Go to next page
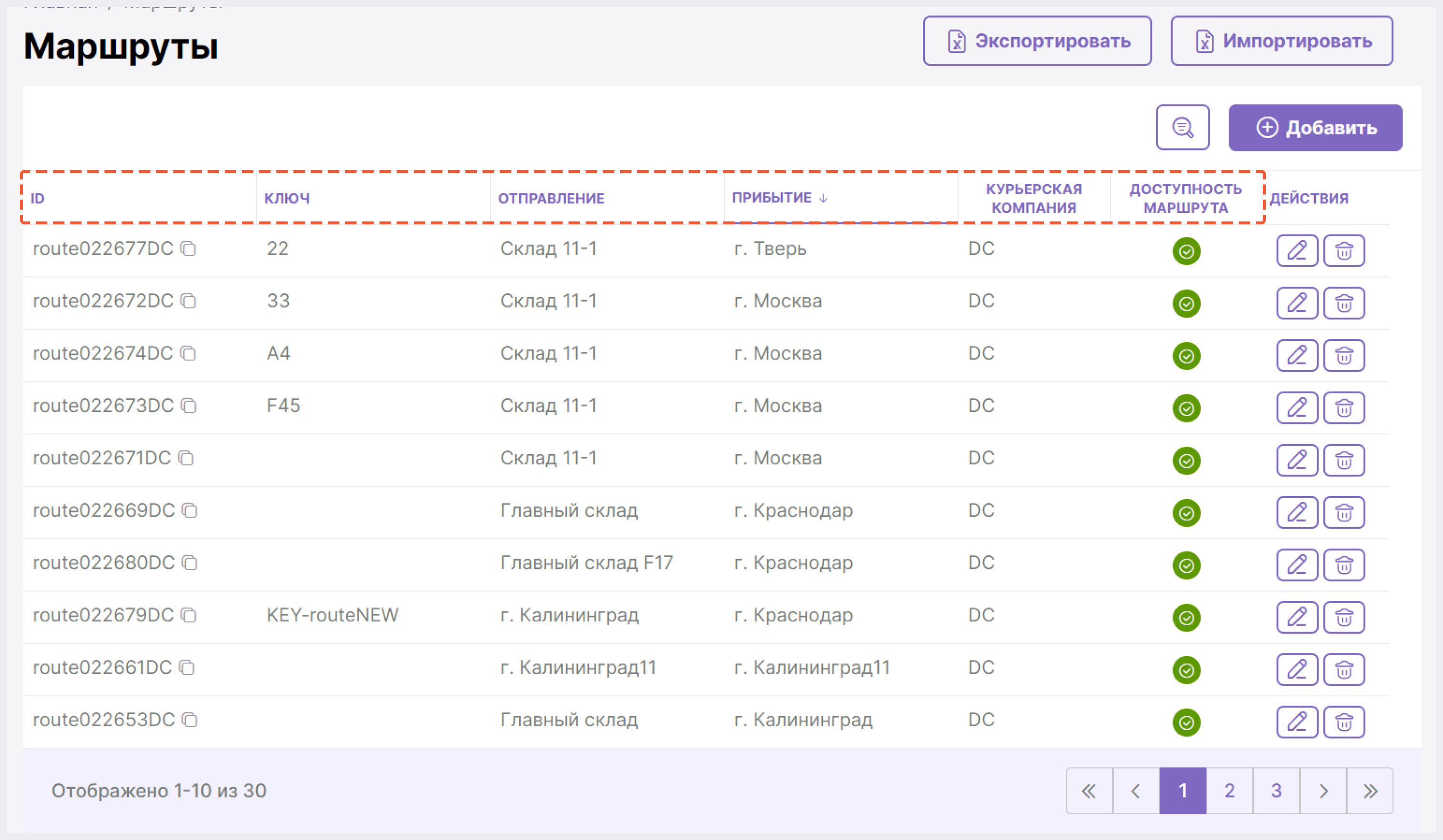The width and height of the screenshot is (1443, 840). pos(1323,791)
